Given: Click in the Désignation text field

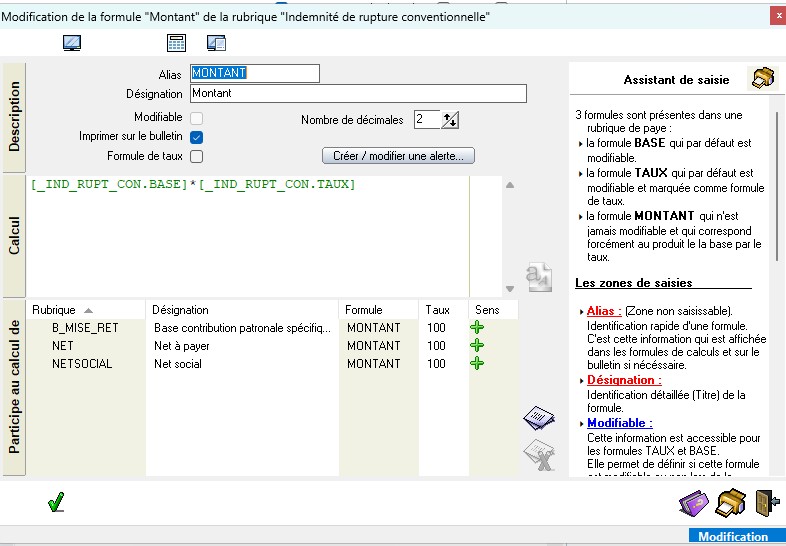Looking at the screenshot, I should (x=357, y=93).
